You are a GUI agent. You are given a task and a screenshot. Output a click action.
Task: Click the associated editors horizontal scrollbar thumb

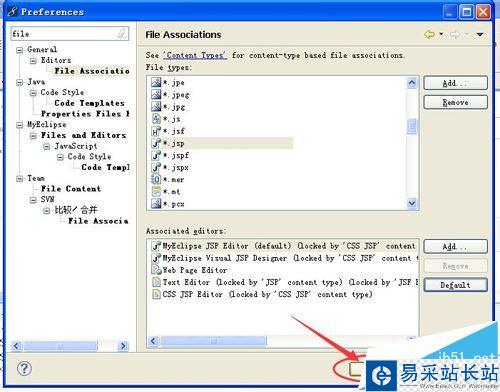(213, 341)
